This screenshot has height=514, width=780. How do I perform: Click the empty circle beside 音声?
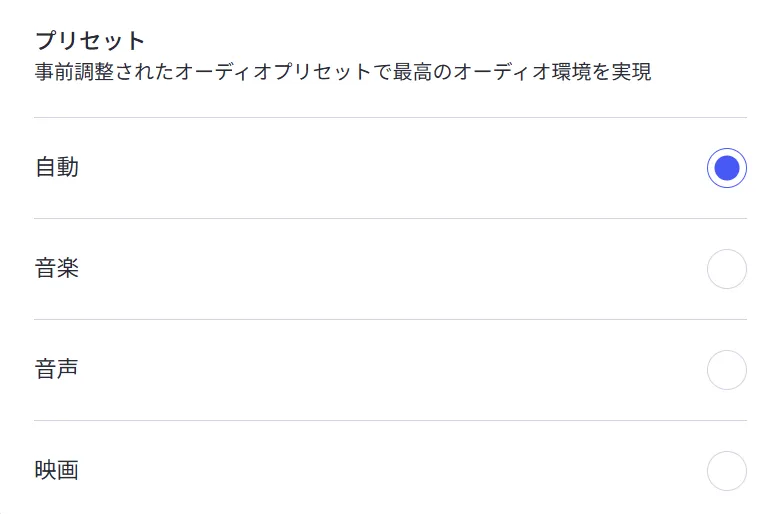[x=726, y=370]
